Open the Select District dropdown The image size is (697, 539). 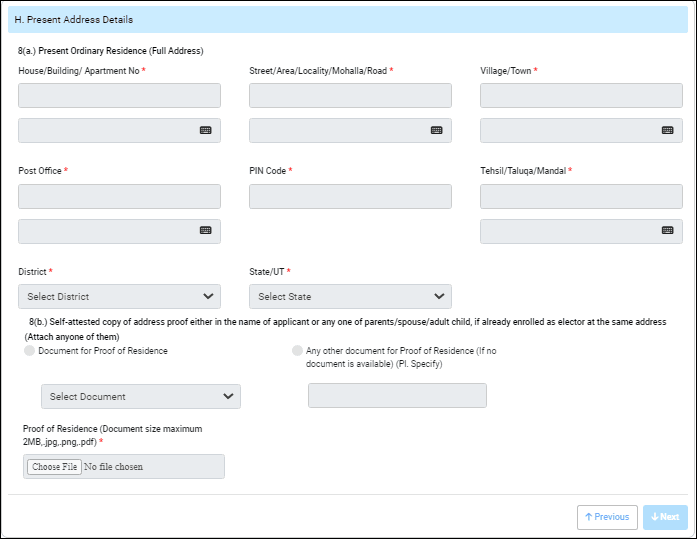[x=119, y=296]
